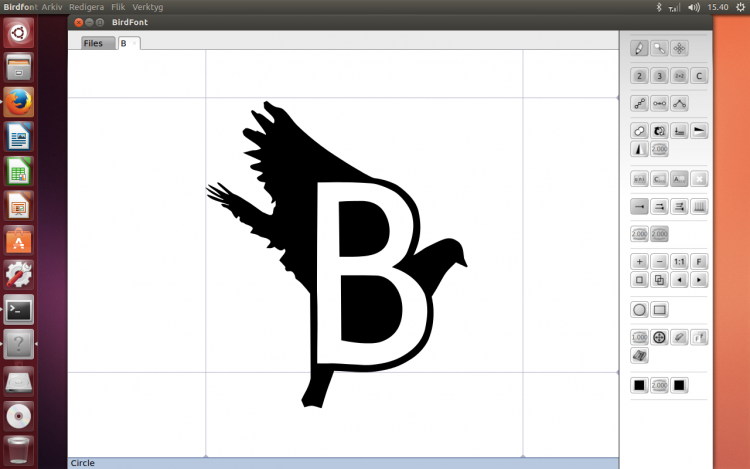Click the icon showing two f letters
The height and width of the screenshot is (469, 750).
pos(699,338)
